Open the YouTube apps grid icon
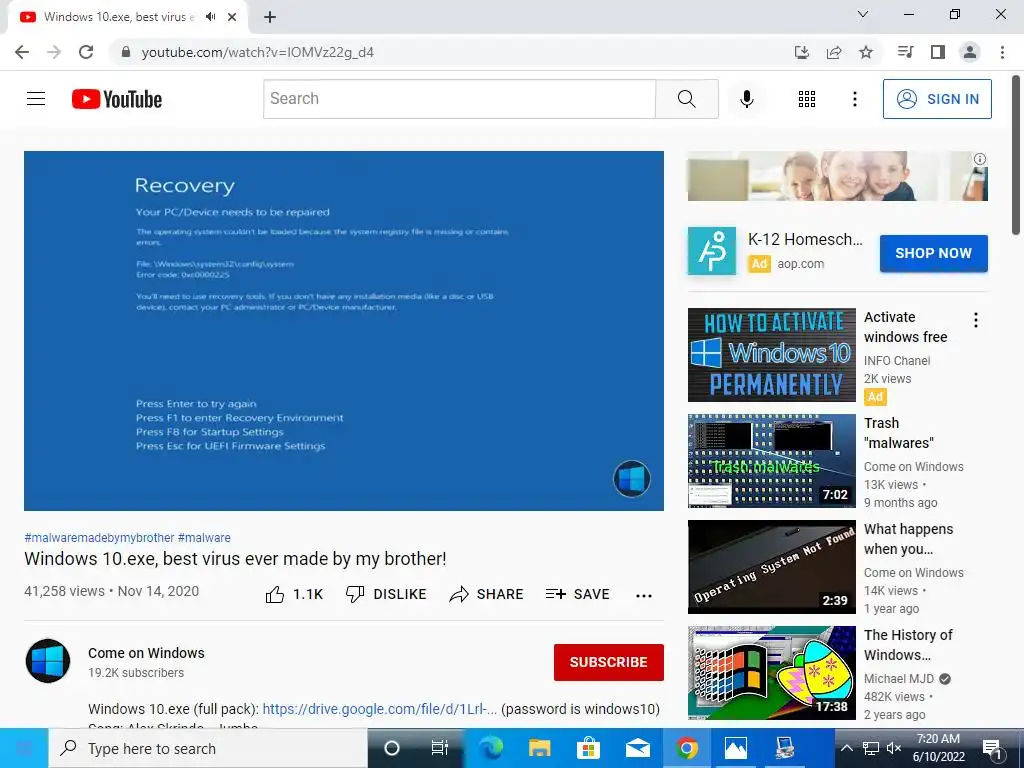 [807, 99]
